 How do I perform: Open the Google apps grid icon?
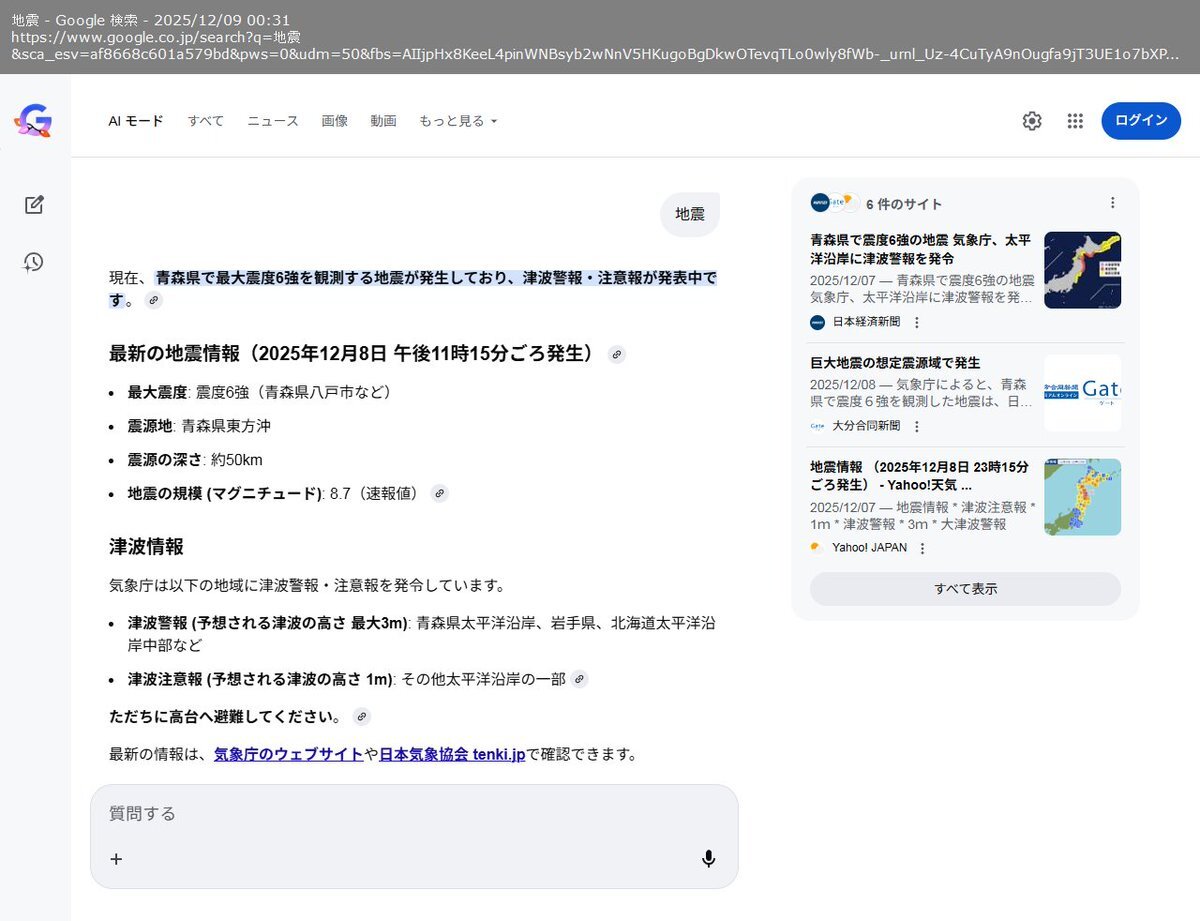coord(1075,120)
